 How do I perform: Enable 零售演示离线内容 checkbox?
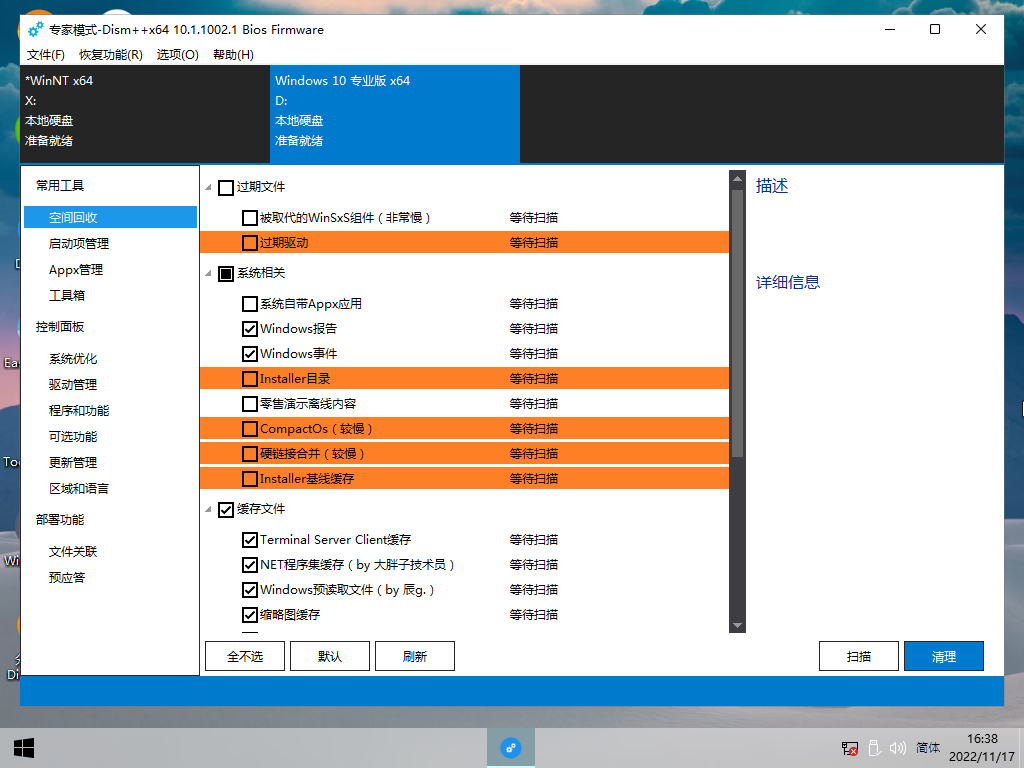(249, 404)
